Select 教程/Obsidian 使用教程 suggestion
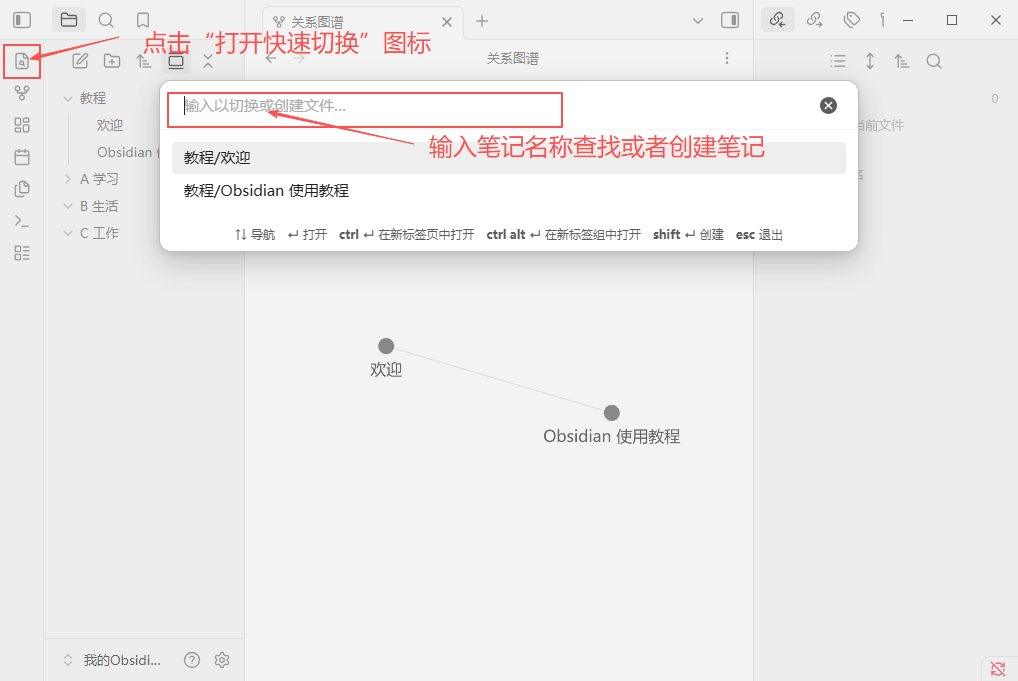Viewport: 1018px width, 681px height. (x=508, y=191)
